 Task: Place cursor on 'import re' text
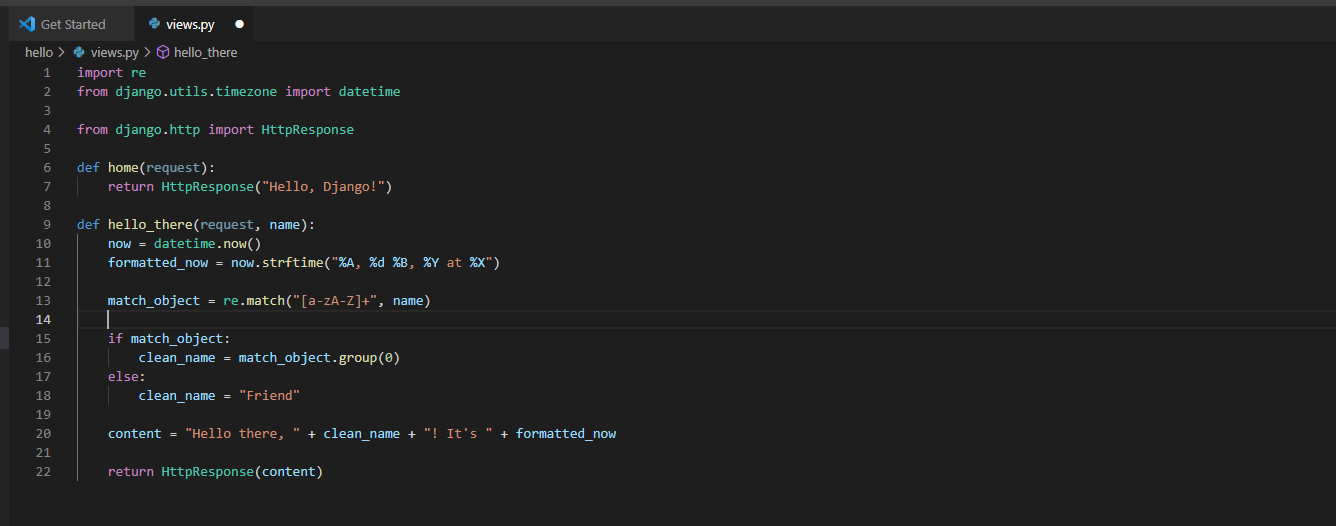(x=111, y=73)
